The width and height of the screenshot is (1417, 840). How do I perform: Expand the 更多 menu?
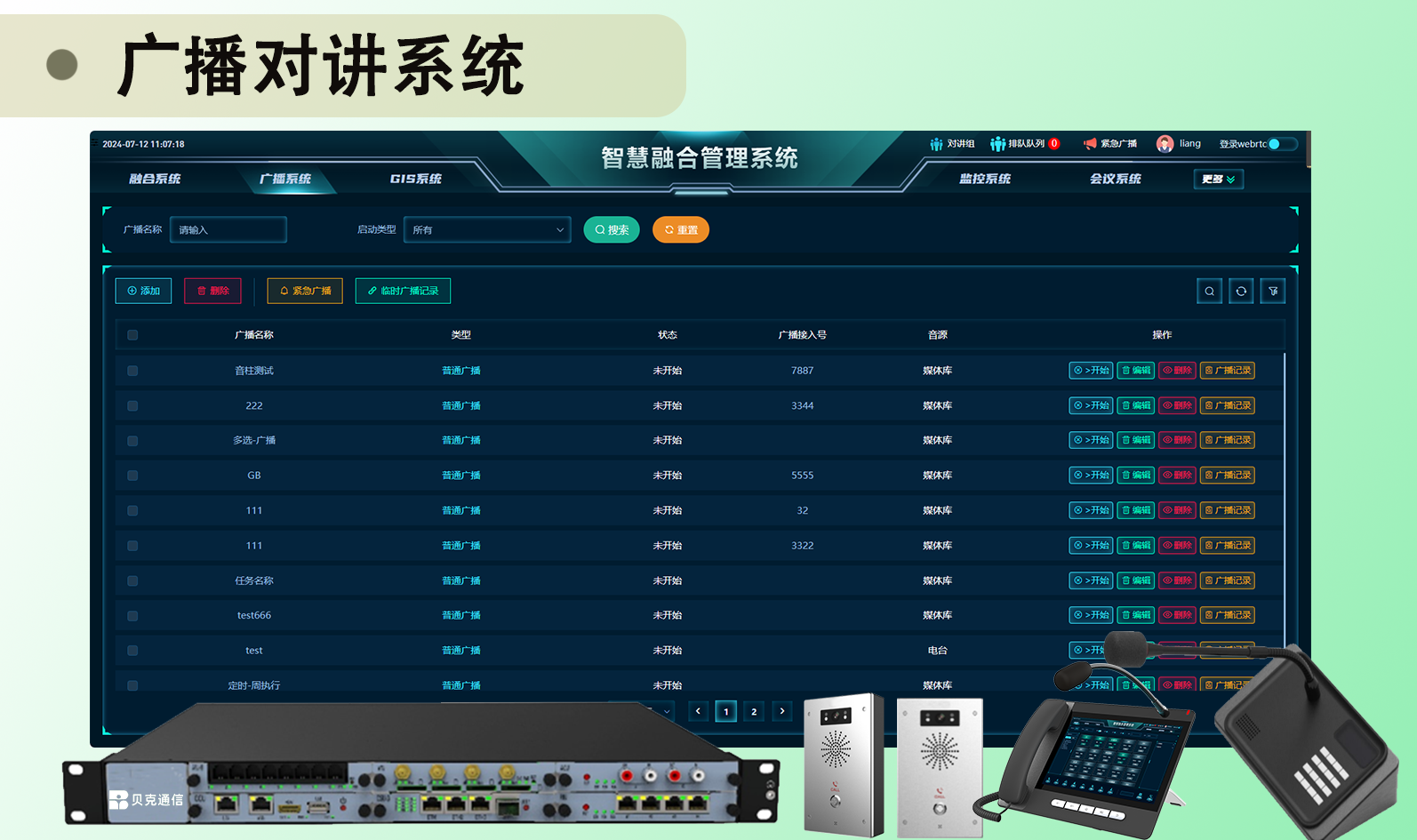(1218, 180)
